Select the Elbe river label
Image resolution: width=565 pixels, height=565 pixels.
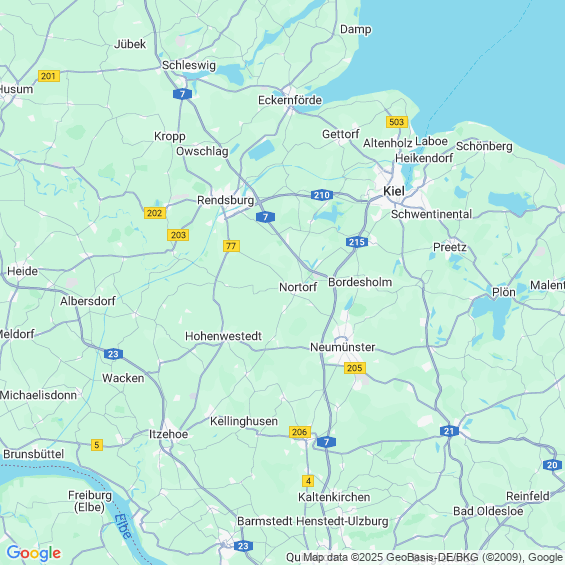123,526
